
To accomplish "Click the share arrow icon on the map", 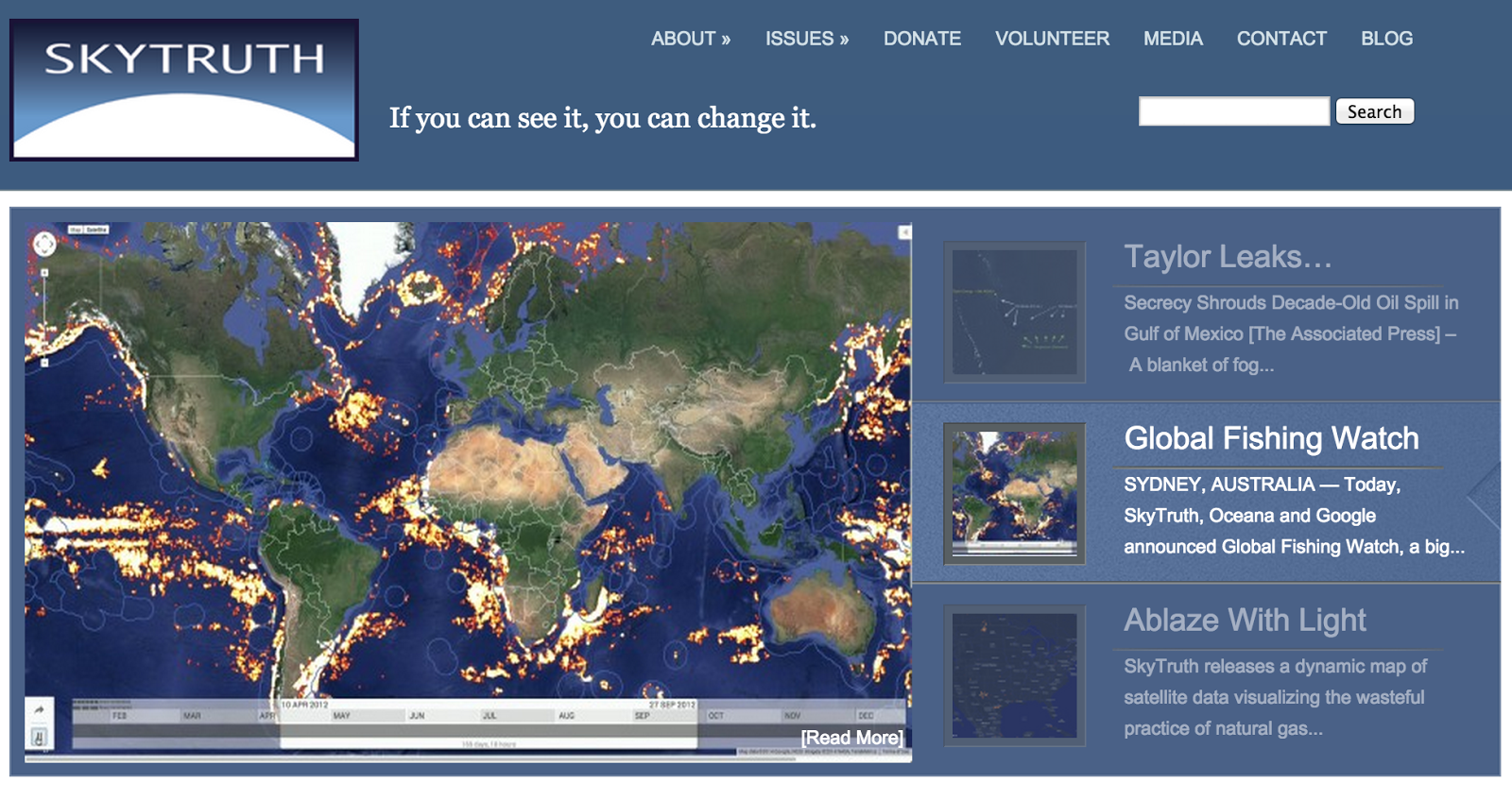I will click(x=39, y=710).
